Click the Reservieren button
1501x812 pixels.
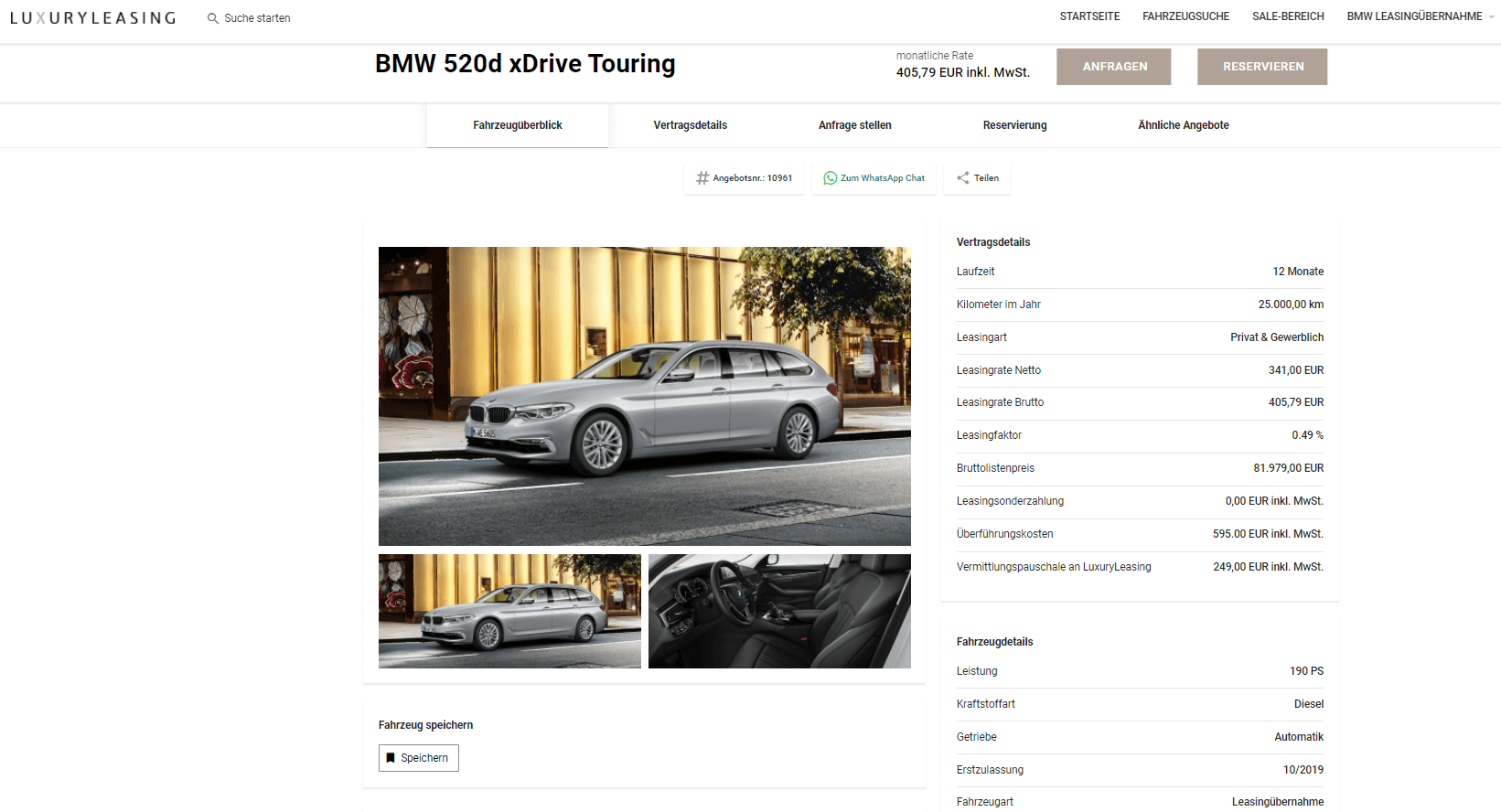1262,67
